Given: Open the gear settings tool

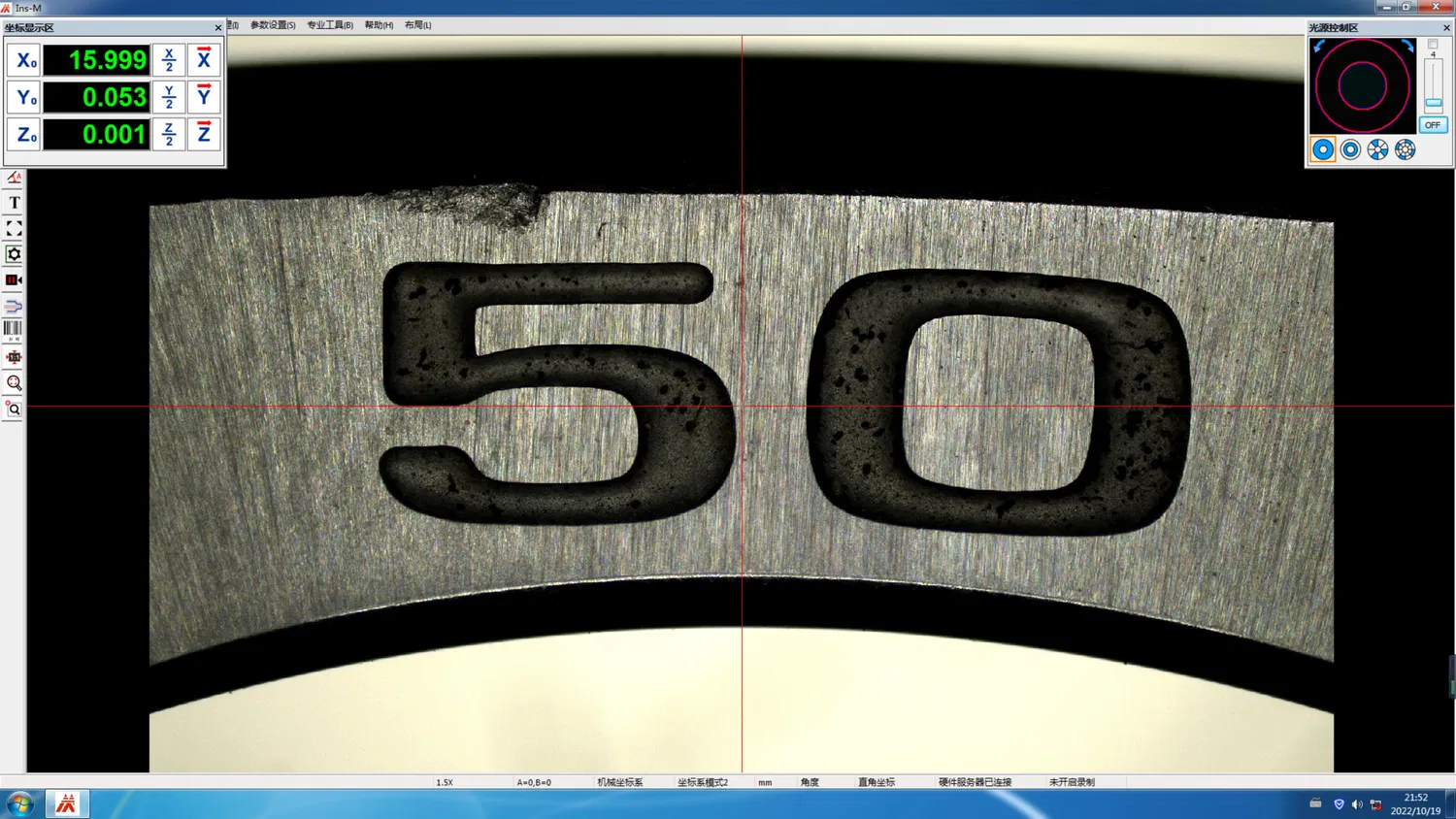Looking at the screenshot, I should pyautogui.click(x=14, y=254).
